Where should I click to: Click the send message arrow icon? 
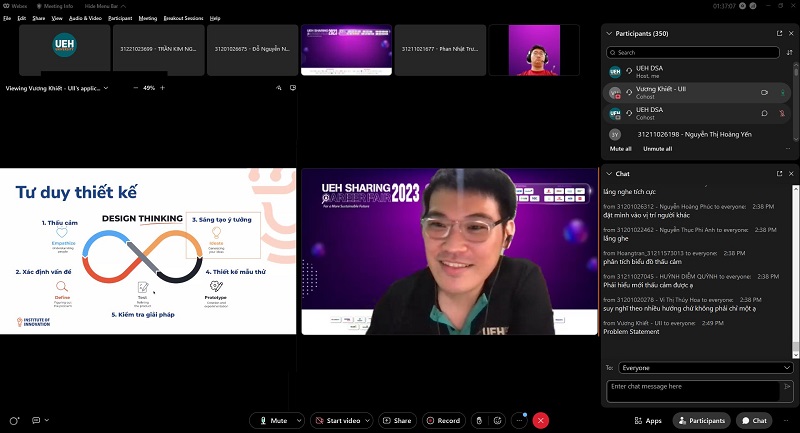click(x=787, y=387)
